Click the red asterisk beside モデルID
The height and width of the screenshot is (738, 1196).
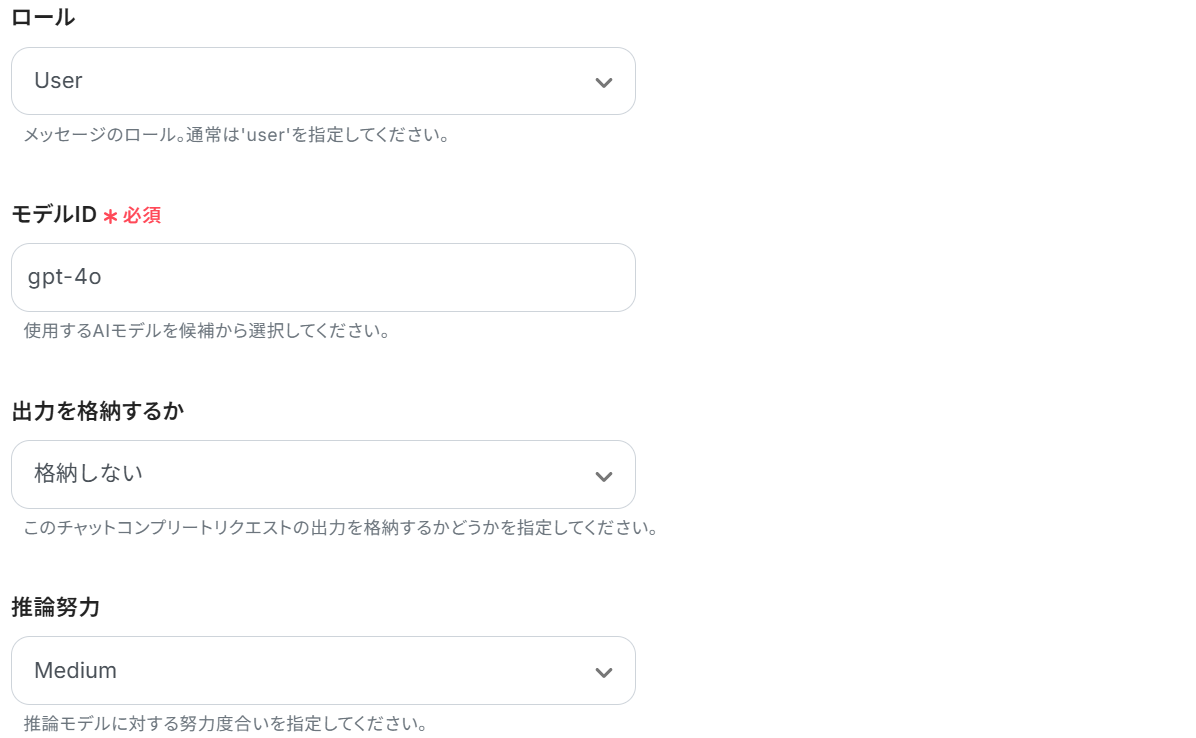(110, 215)
